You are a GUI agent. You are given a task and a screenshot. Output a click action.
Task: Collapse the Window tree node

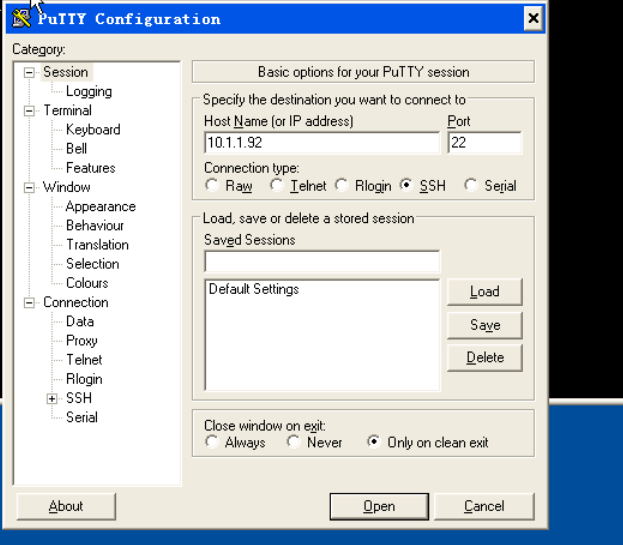(29, 187)
